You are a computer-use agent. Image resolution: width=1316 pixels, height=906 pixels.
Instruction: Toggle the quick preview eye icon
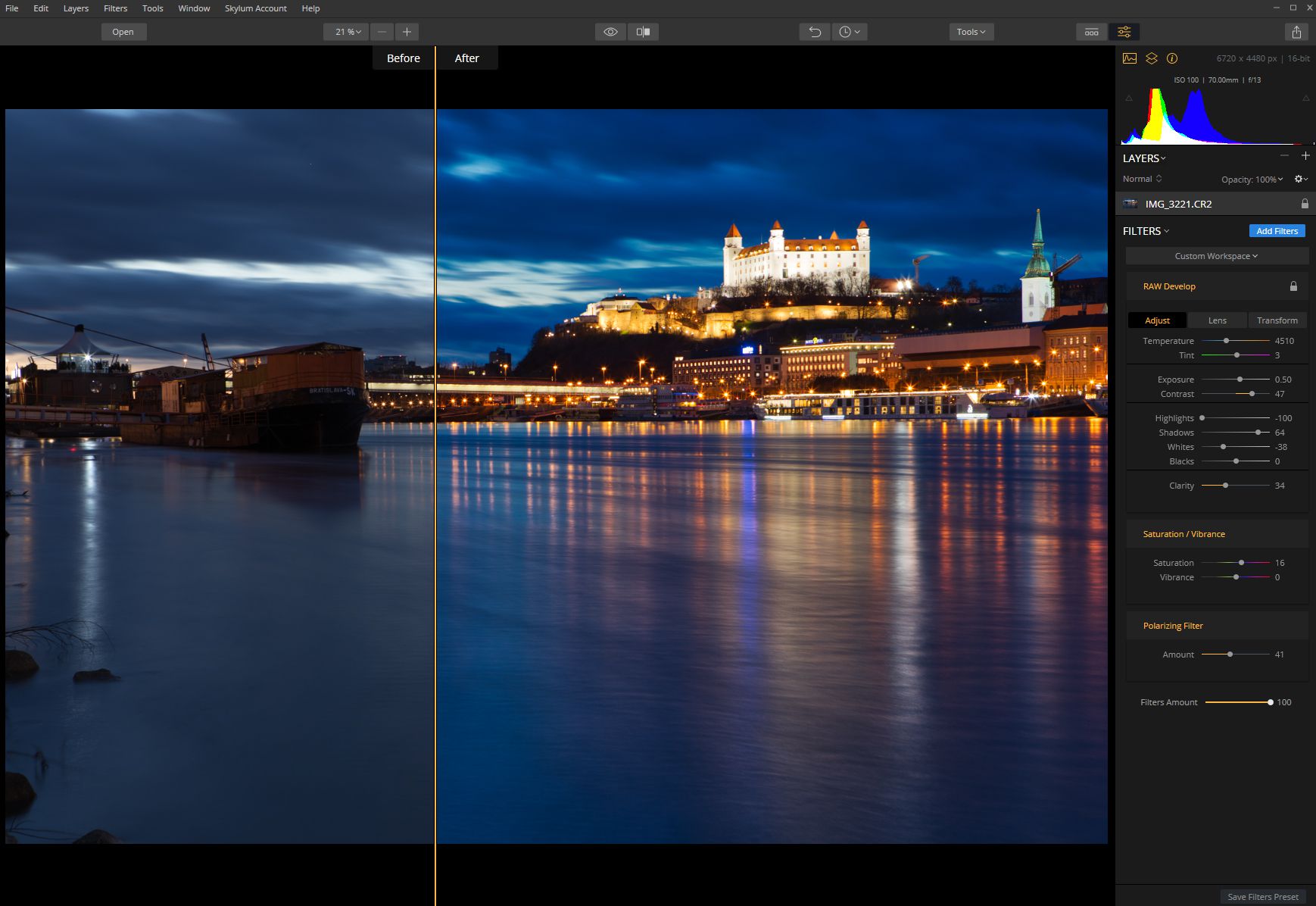click(610, 32)
